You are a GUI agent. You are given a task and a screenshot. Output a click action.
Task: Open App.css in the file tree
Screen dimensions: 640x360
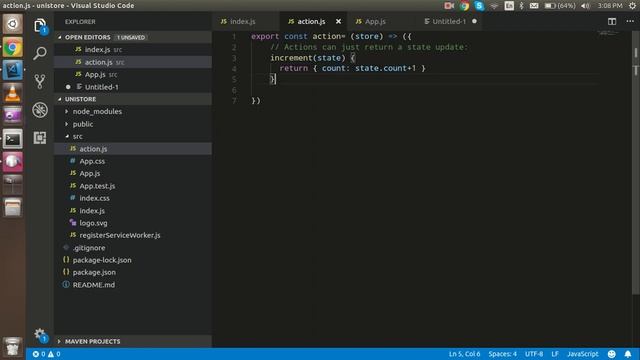tap(133, 161)
